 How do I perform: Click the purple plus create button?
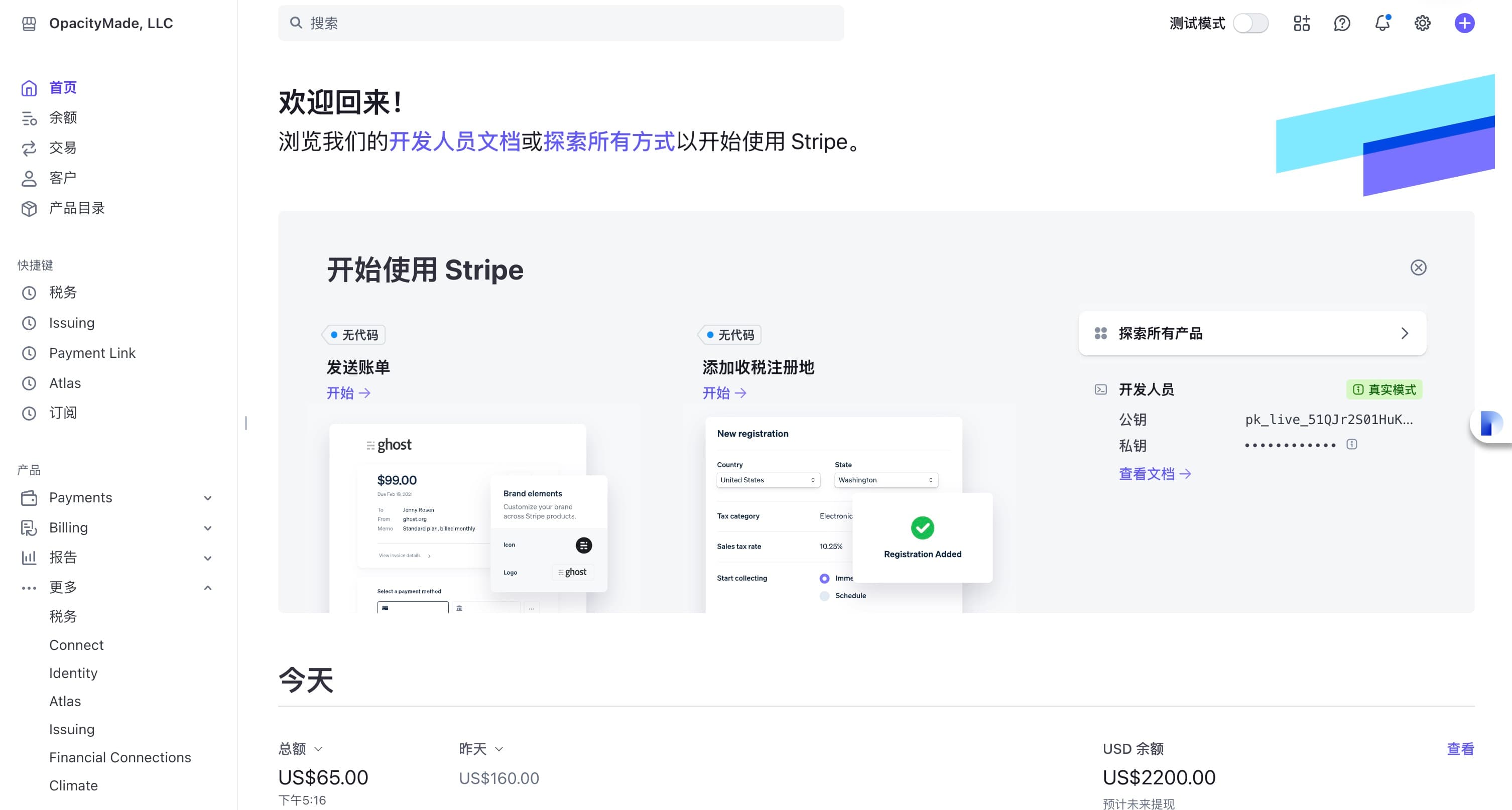pyautogui.click(x=1464, y=24)
